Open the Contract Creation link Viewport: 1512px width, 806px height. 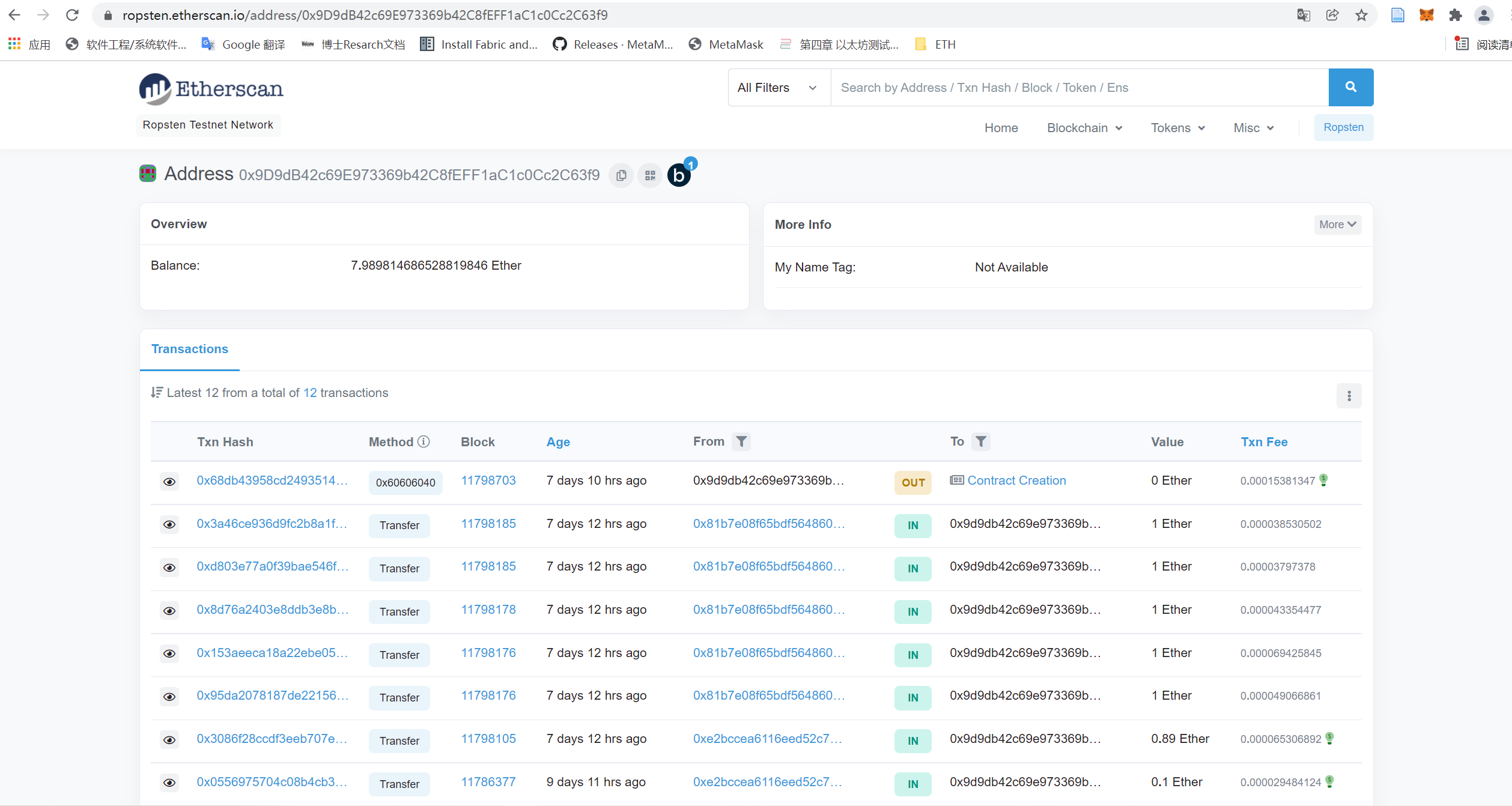(1016, 480)
